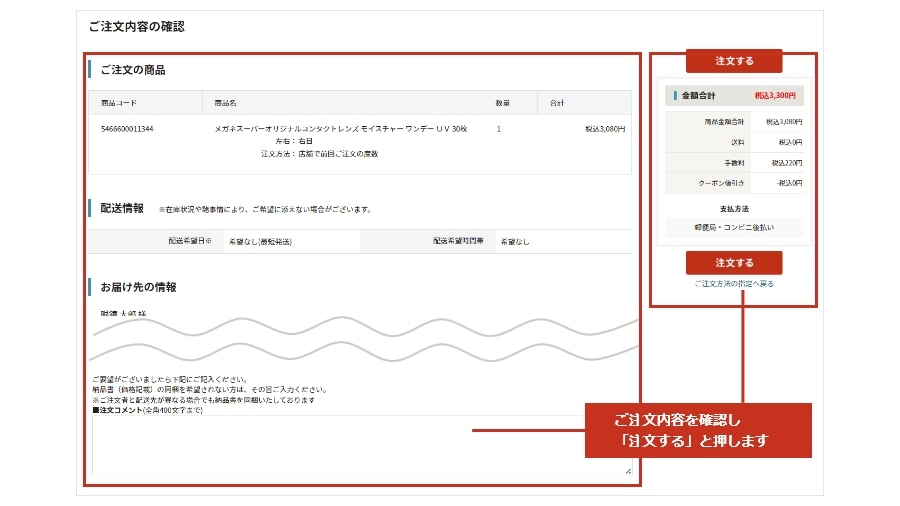Click the 合計 column header

(x=557, y=103)
